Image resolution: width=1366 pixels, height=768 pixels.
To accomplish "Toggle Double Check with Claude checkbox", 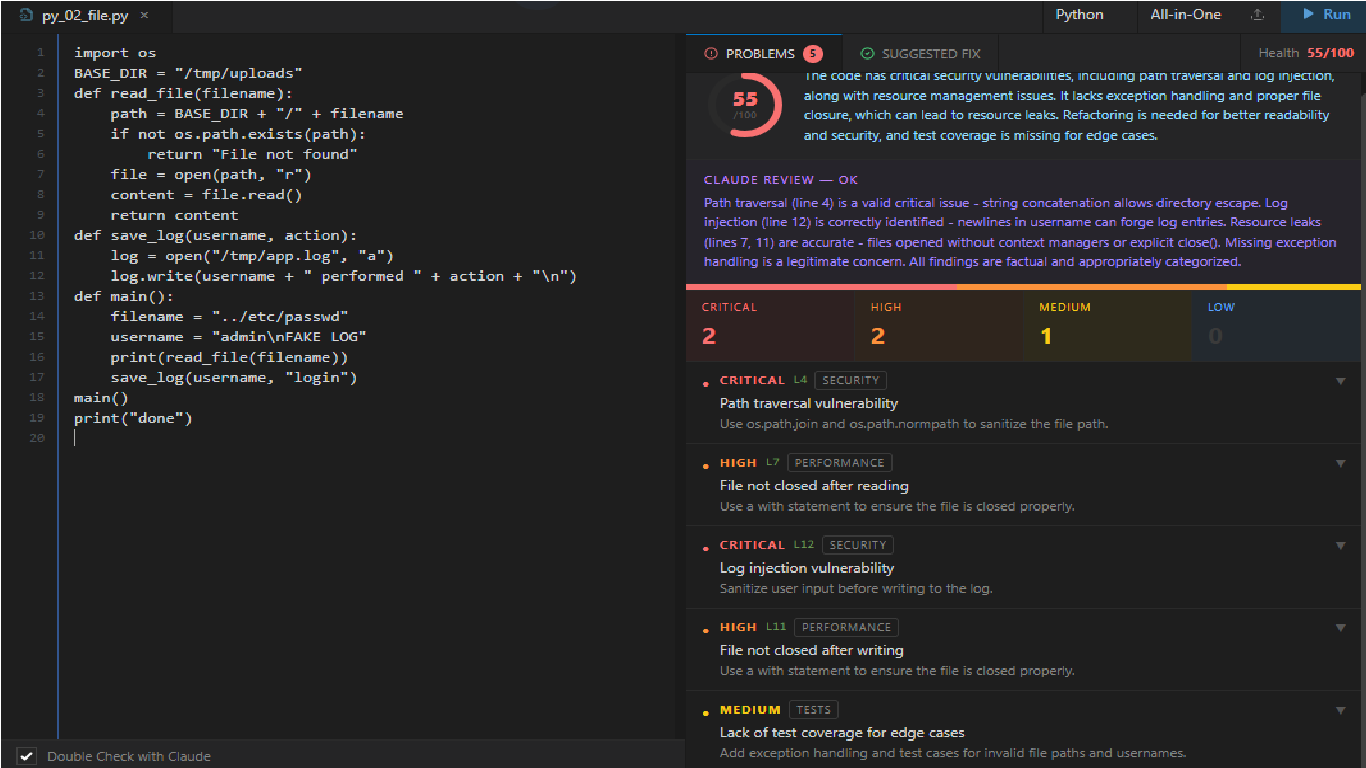I will [x=27, y=756].
